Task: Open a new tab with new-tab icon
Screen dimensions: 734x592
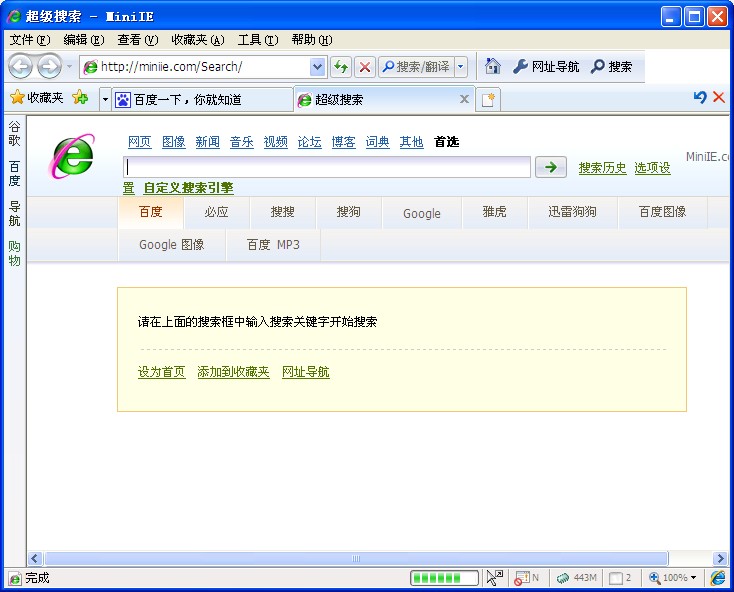Action: (x=488, y=100)
